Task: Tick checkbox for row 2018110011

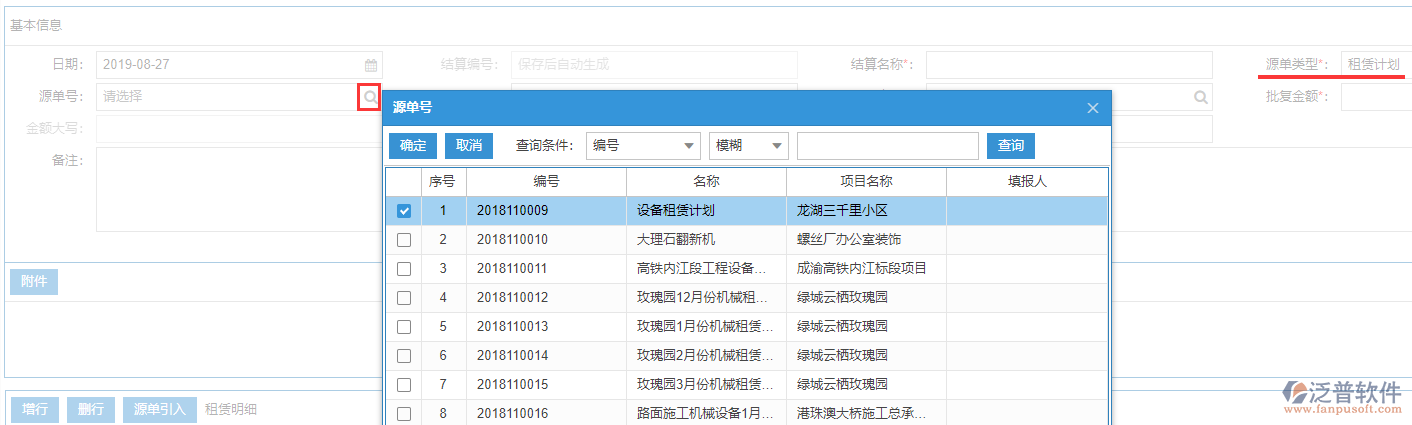Action: [x=404, y=269]
